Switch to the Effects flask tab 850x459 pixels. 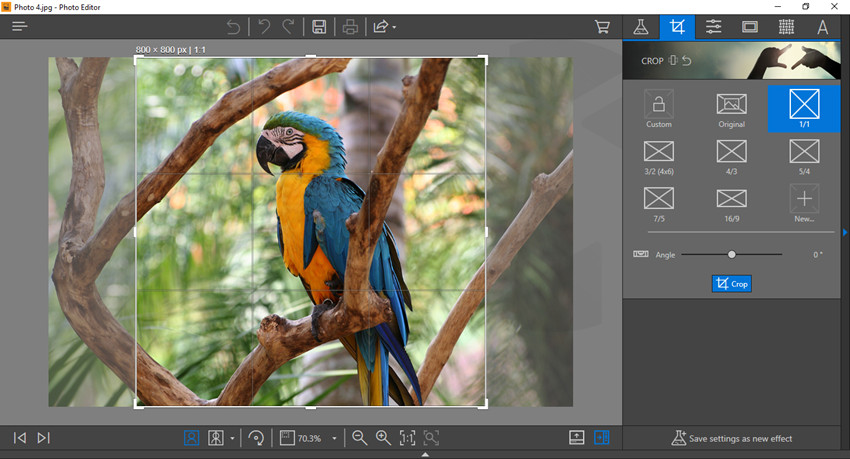[641, 27]
